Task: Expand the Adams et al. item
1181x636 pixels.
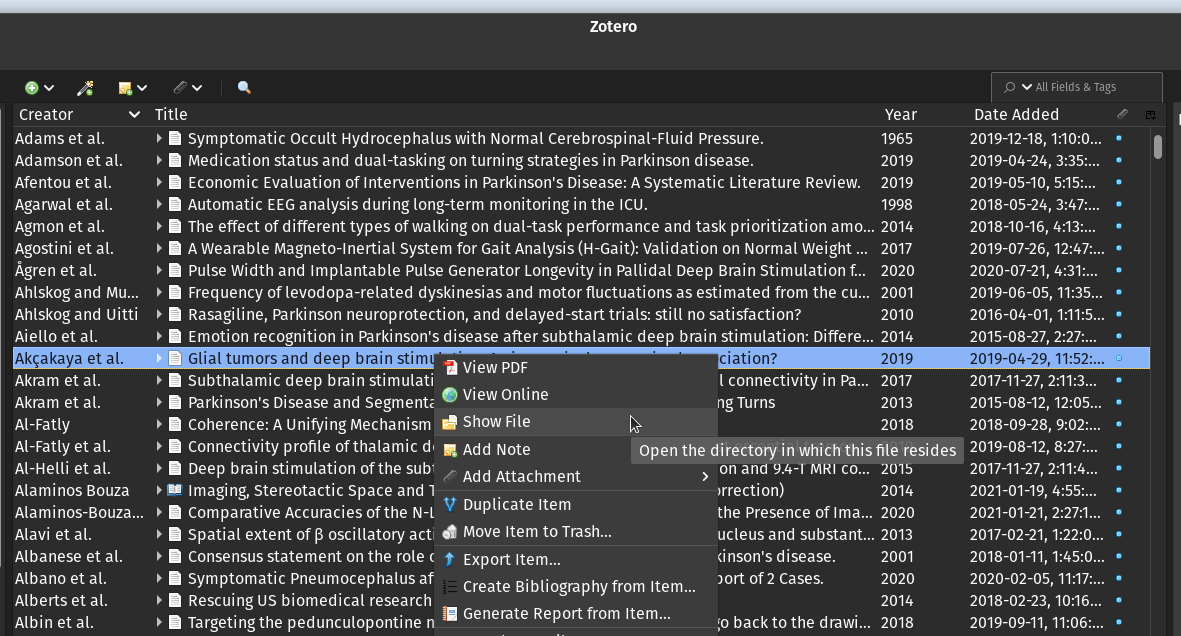Action: (x=159, y=139)
